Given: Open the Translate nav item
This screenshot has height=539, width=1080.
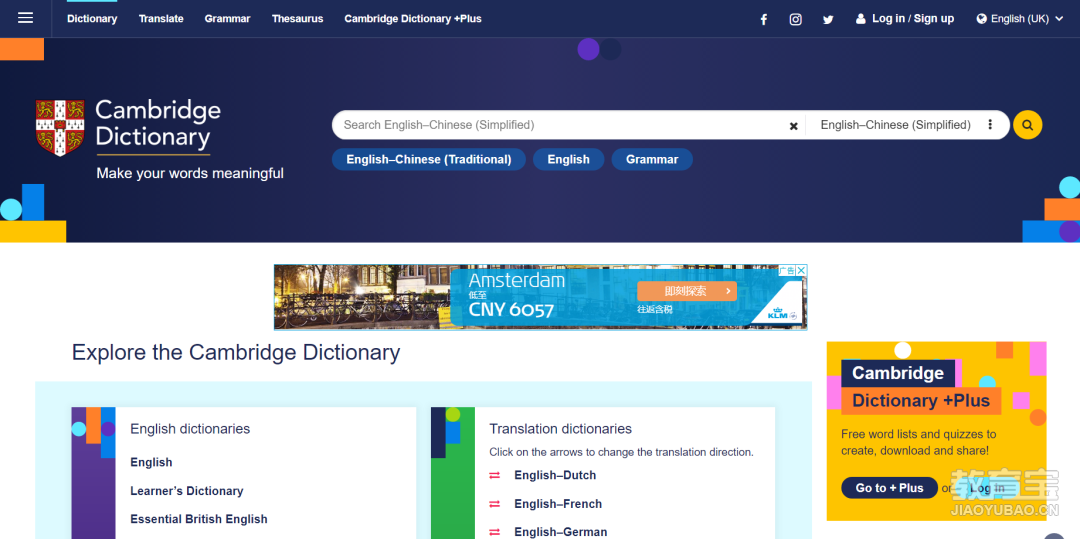Looking at the screenshot, I should click(161, 19).
